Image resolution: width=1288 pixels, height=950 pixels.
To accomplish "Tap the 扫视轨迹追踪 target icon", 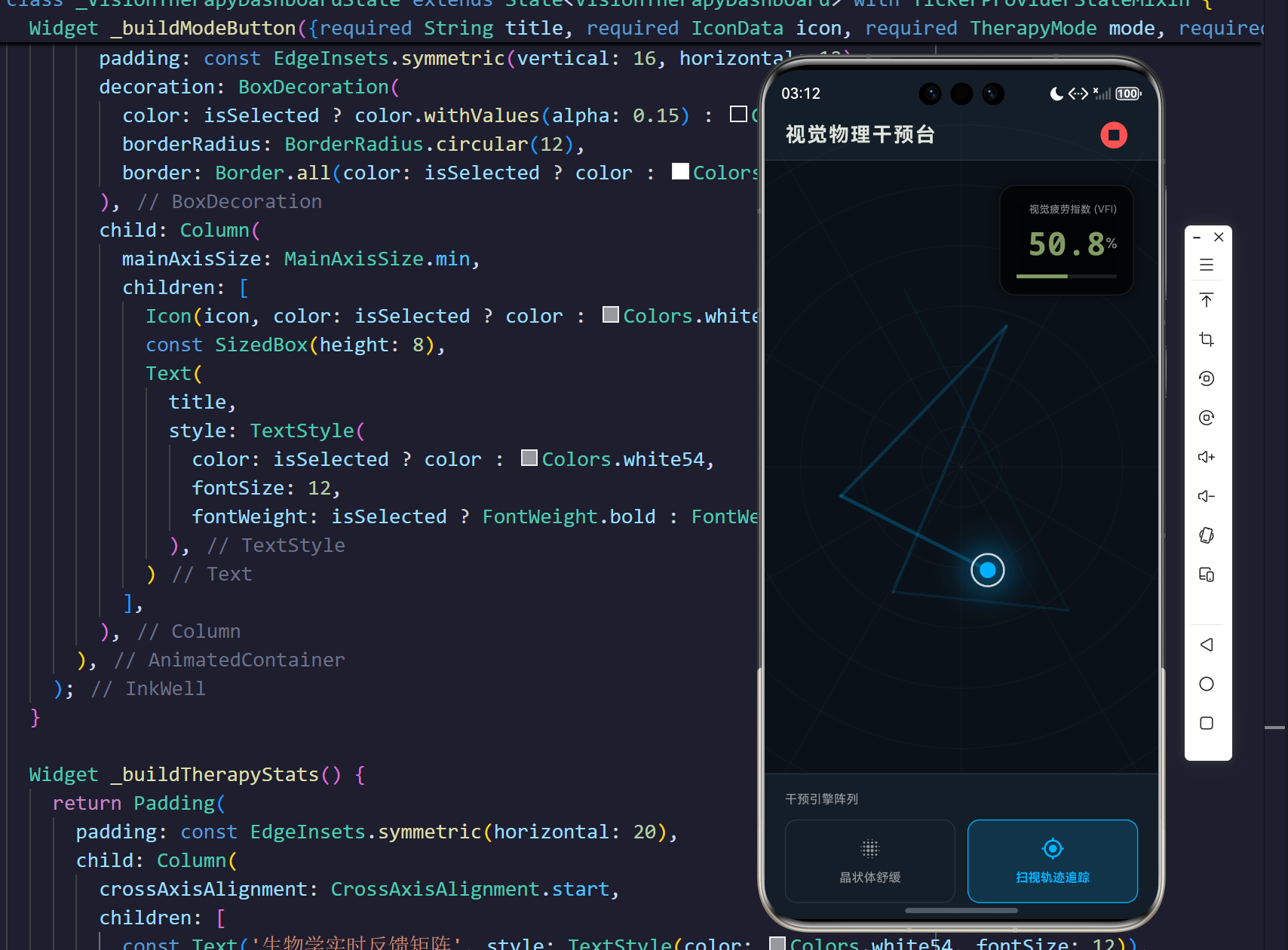I will (x=1053, y=849).
